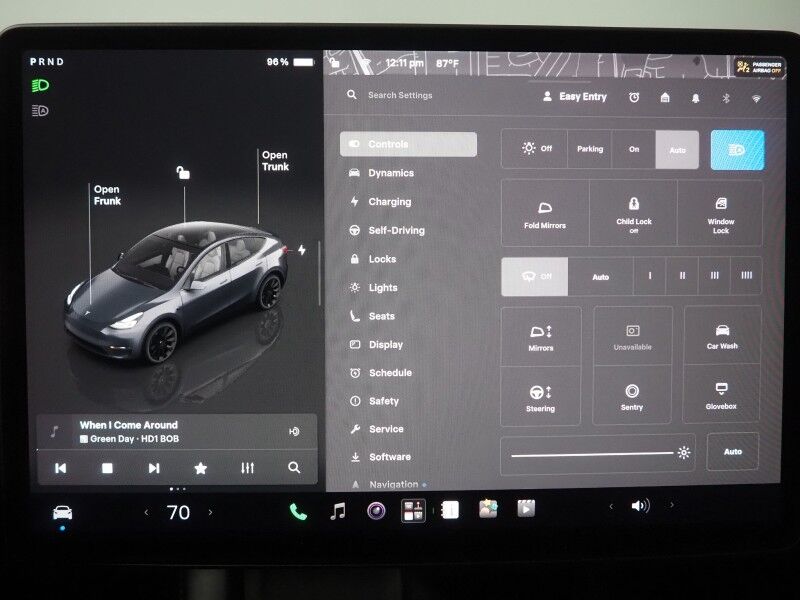Open notifications bell icon
Screen dimensions: 800x600
(x=695, y=98)
